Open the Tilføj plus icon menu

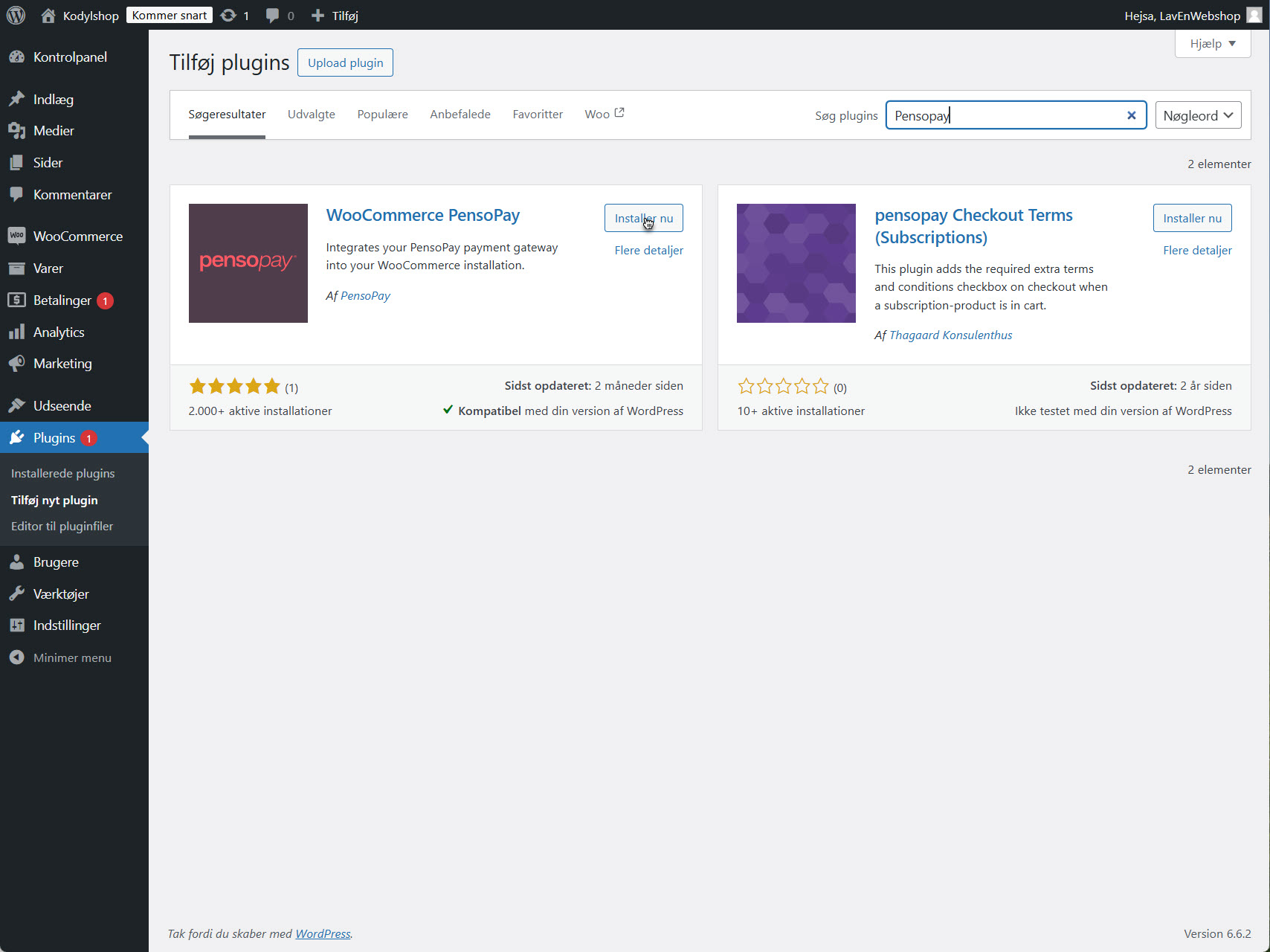coord(318,15)
